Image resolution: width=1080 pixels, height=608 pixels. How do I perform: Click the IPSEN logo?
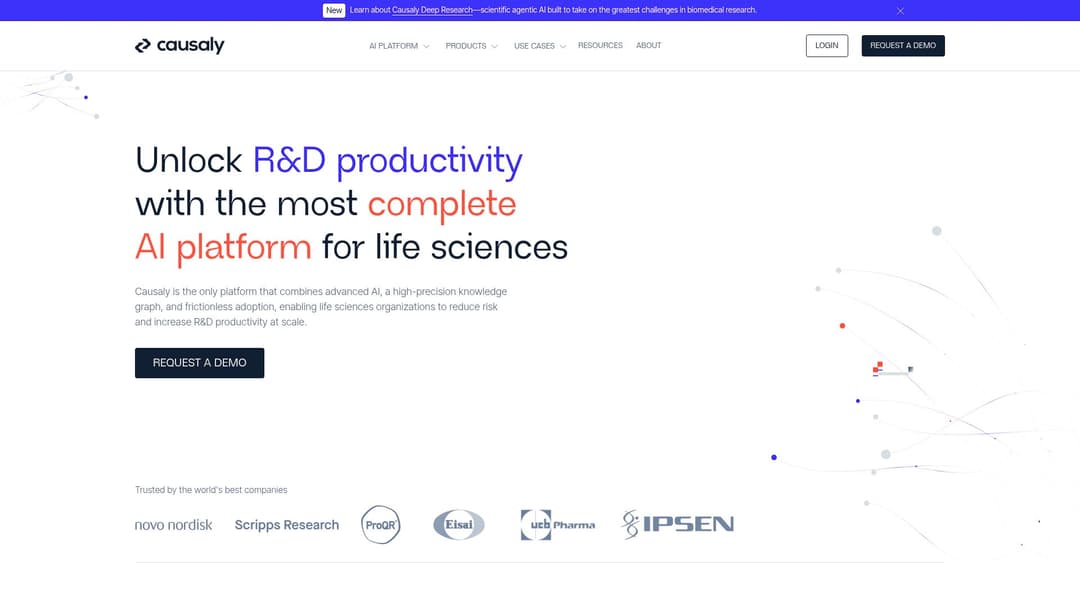[x=677, y=525]
